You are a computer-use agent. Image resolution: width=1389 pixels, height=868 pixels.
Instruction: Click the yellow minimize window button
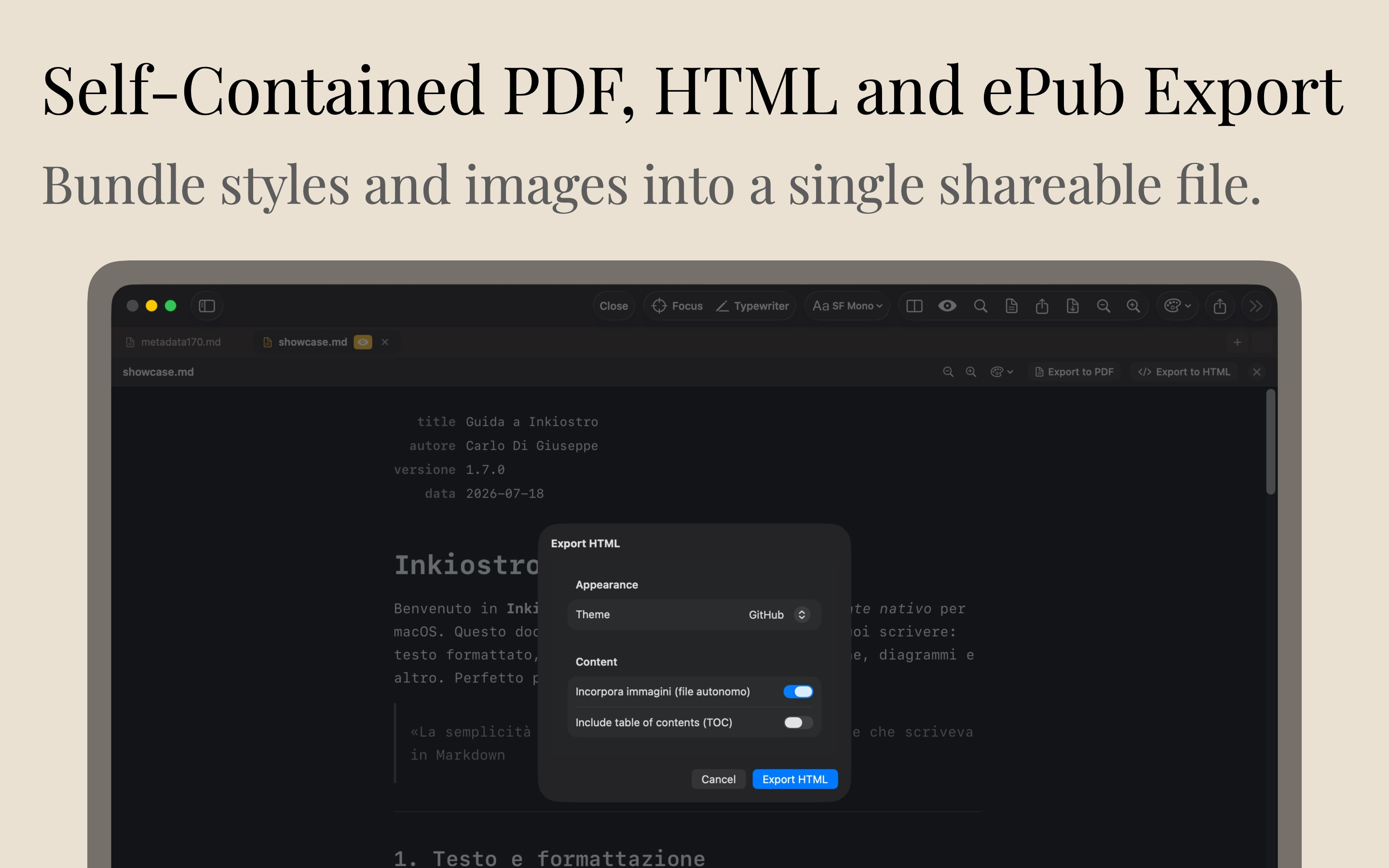[151, 306]
